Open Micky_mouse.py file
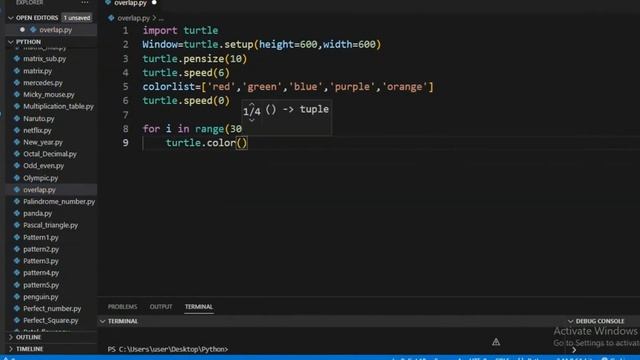Viewport: 640px width, 360px height. 49,95
